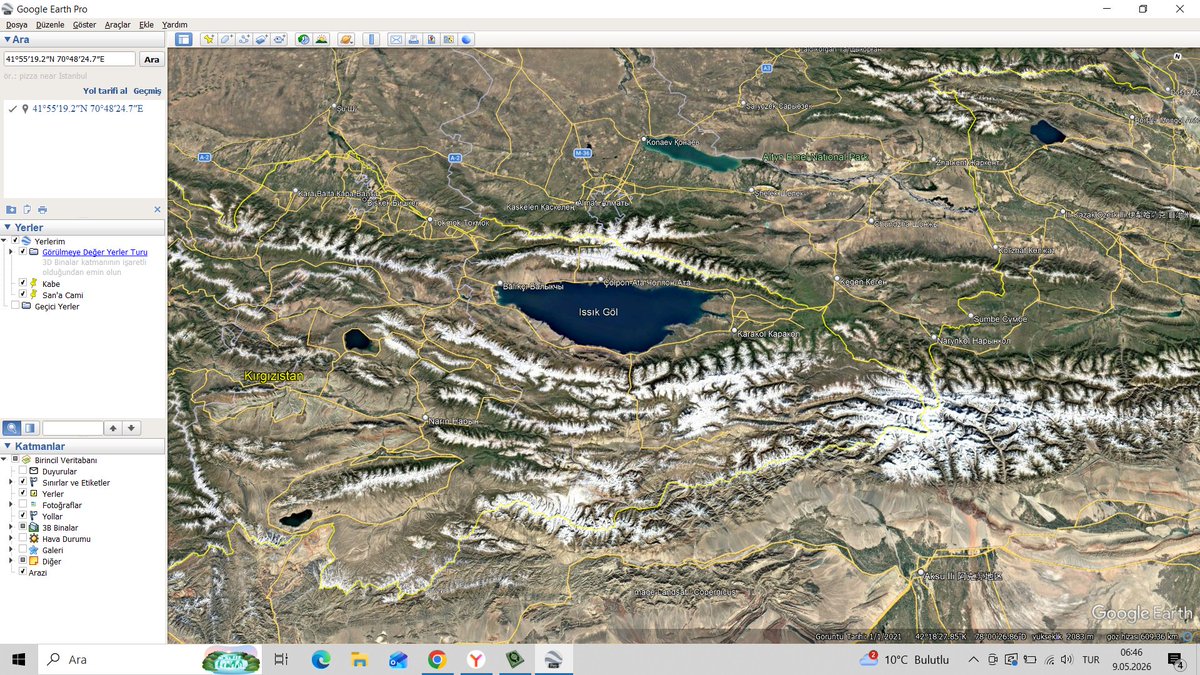The width and height of the screenshot is (1200, 675).
Task: View in Google Maps icon
Action: (449, 39)
